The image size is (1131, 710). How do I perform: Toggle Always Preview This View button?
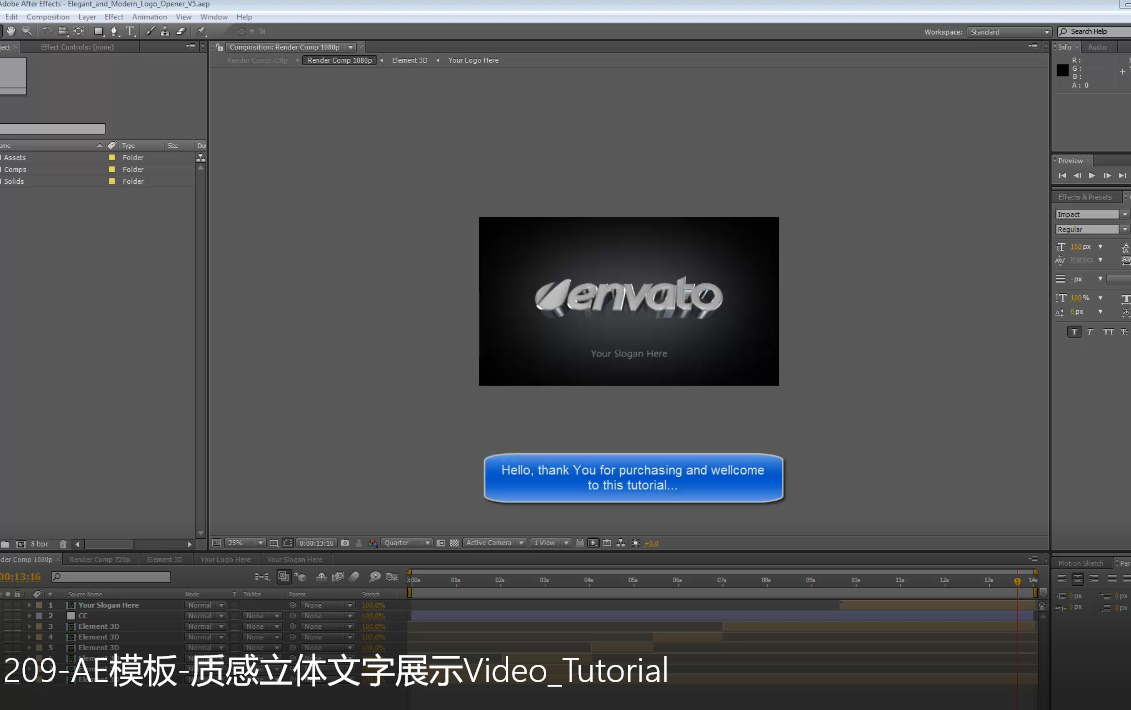[x=216, y=543]
